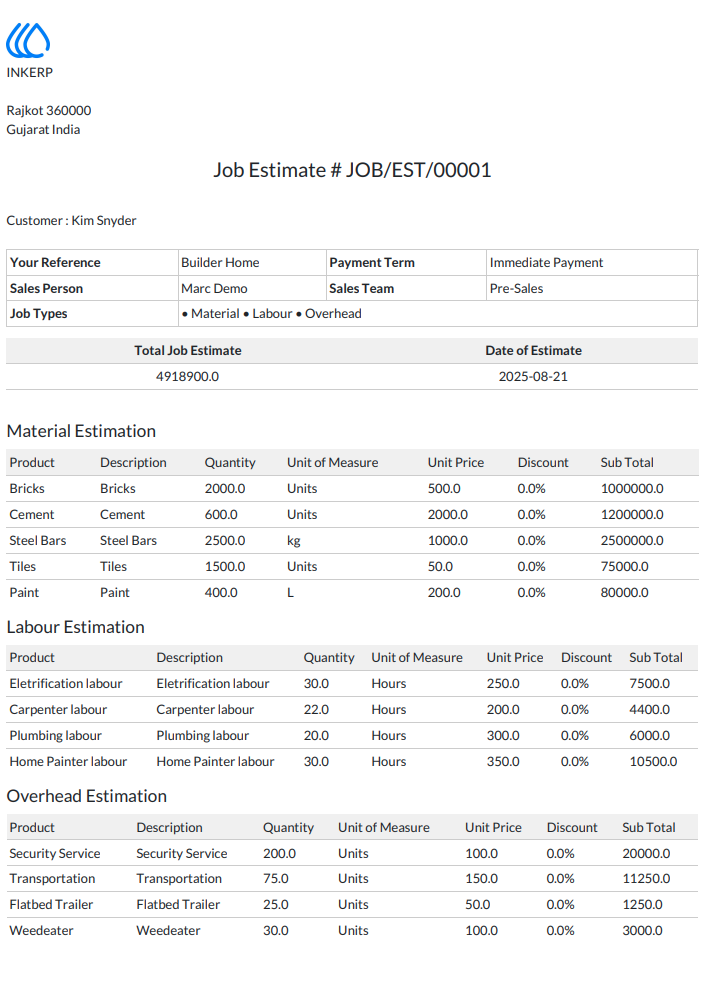Click the Bricks sub total 1000000.0
The image size is (704, 996).
point(632,488)
